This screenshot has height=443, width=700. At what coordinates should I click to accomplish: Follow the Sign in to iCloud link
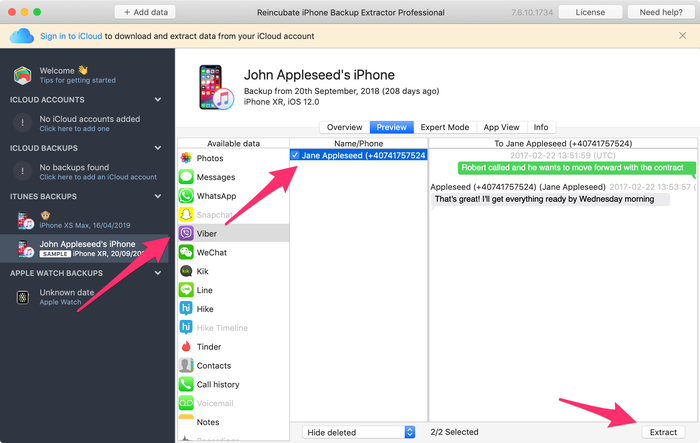pos(71,36)
